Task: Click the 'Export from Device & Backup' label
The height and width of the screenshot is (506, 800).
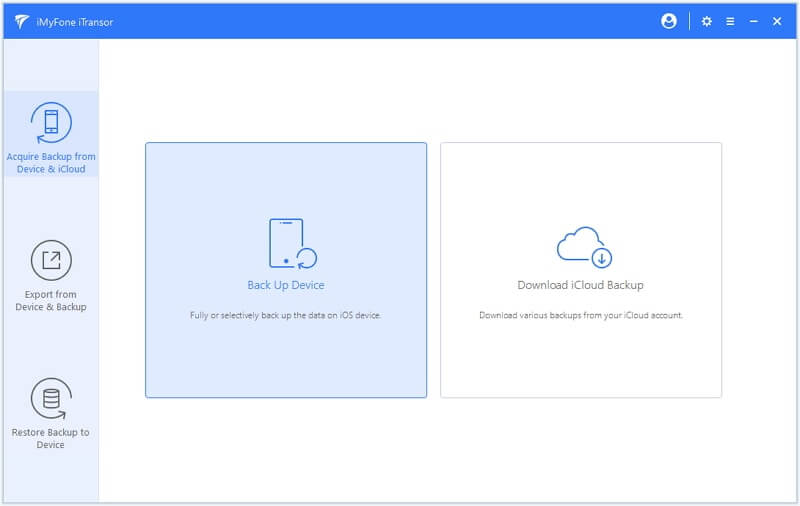Action: pyautogui.click(x=51, y=300)
